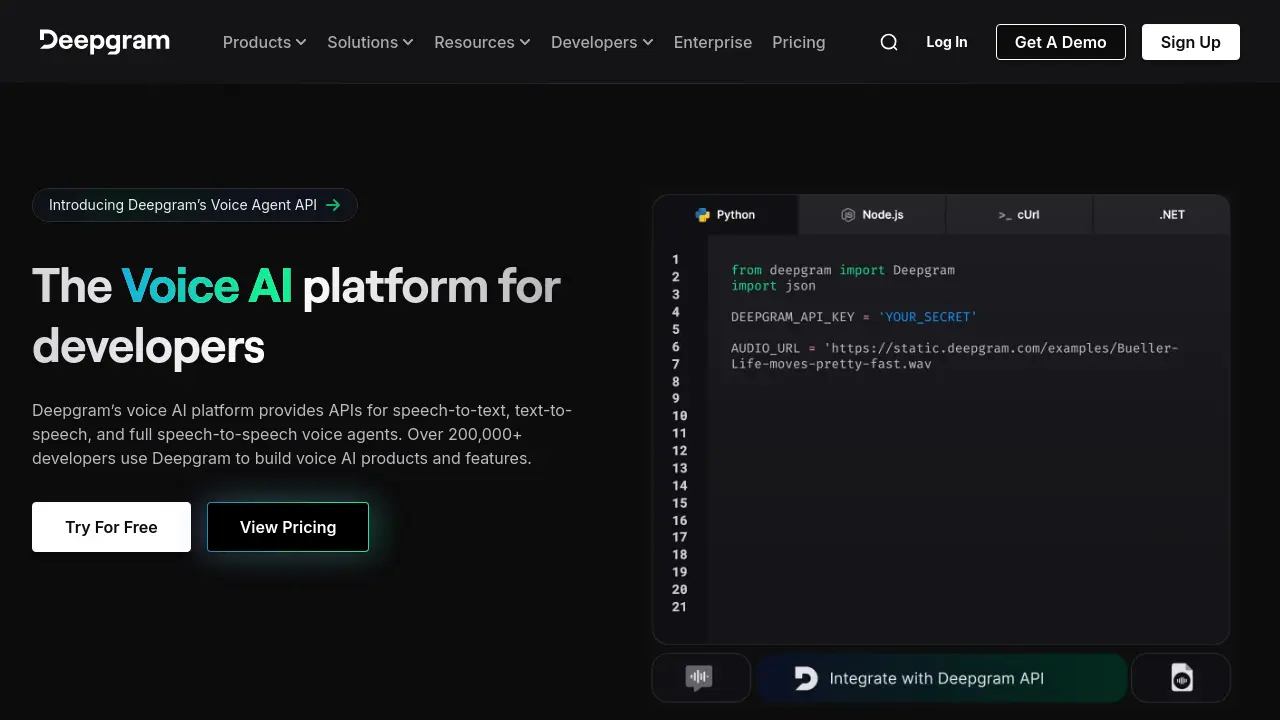Click the 'YOUR_SECRET' string in the code
Viewport: 1280px width, 720px height.
(x=928, y=317)
